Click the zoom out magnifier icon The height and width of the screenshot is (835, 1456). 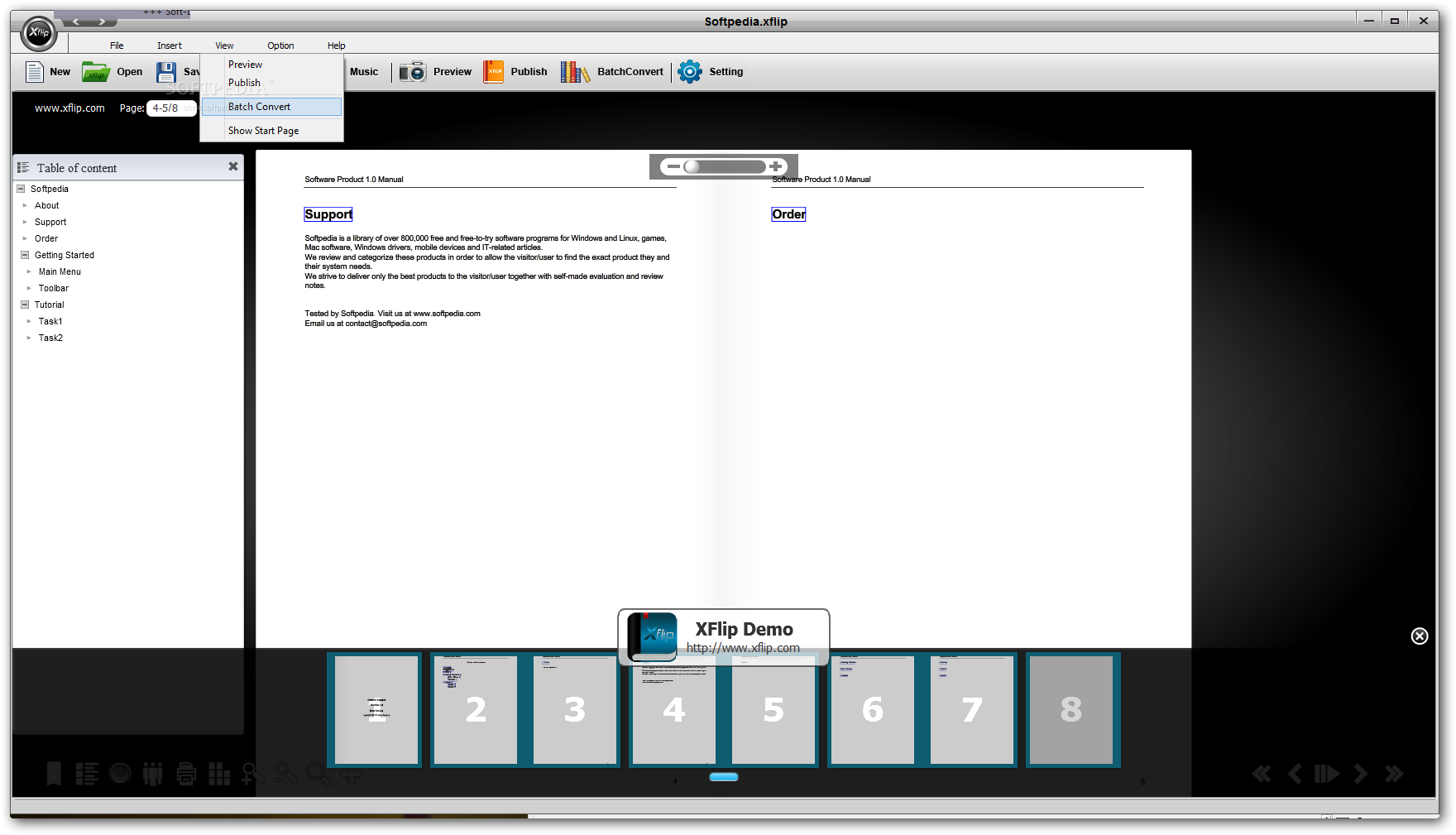285,774
